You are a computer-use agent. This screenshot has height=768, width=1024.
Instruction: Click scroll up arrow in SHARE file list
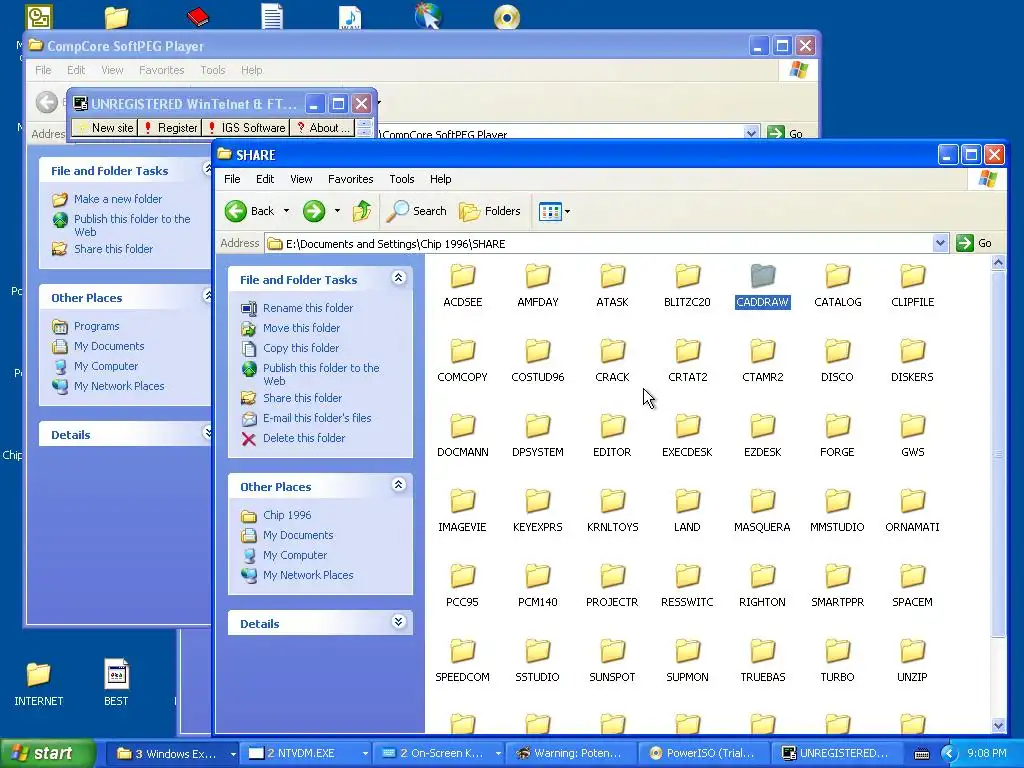(999, 263)
